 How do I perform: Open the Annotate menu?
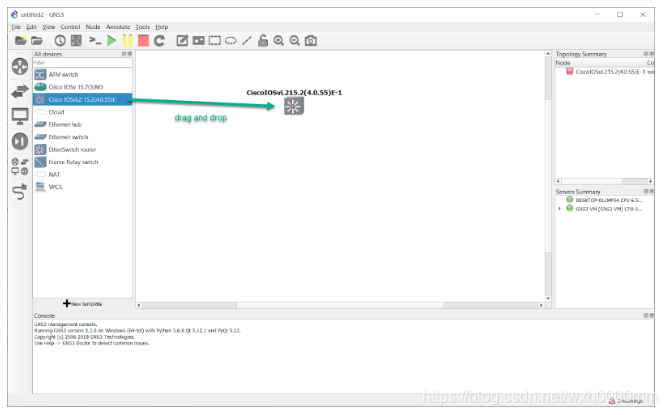coord(118,27)
